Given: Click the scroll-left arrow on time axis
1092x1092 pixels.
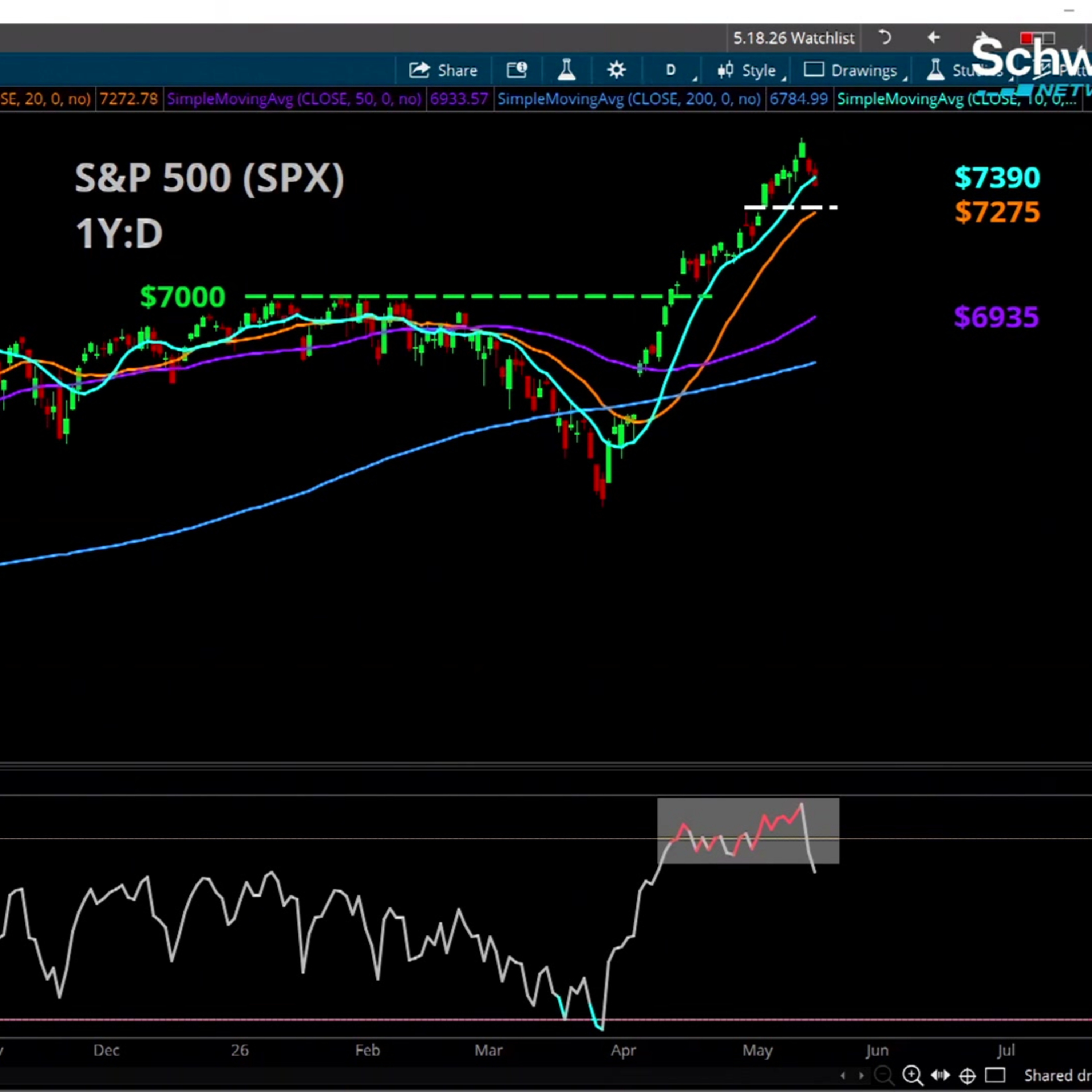Looking at the screenshot, I should (843, 1075).
